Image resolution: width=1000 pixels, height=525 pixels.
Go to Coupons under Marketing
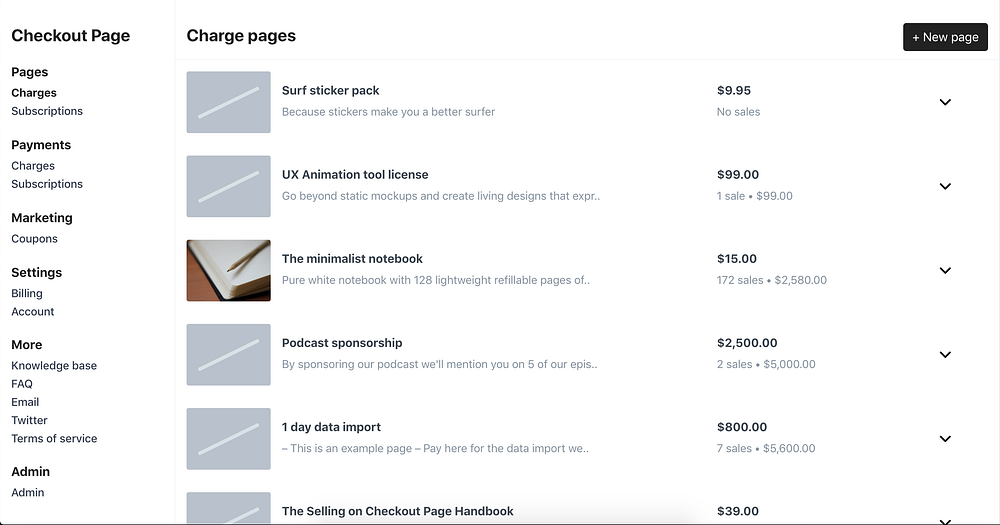(34, 239)
